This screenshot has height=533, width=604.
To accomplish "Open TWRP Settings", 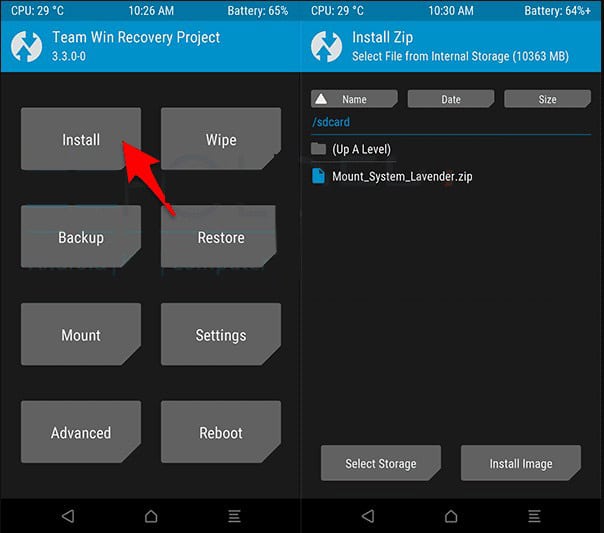I will [x=221, y=335].
